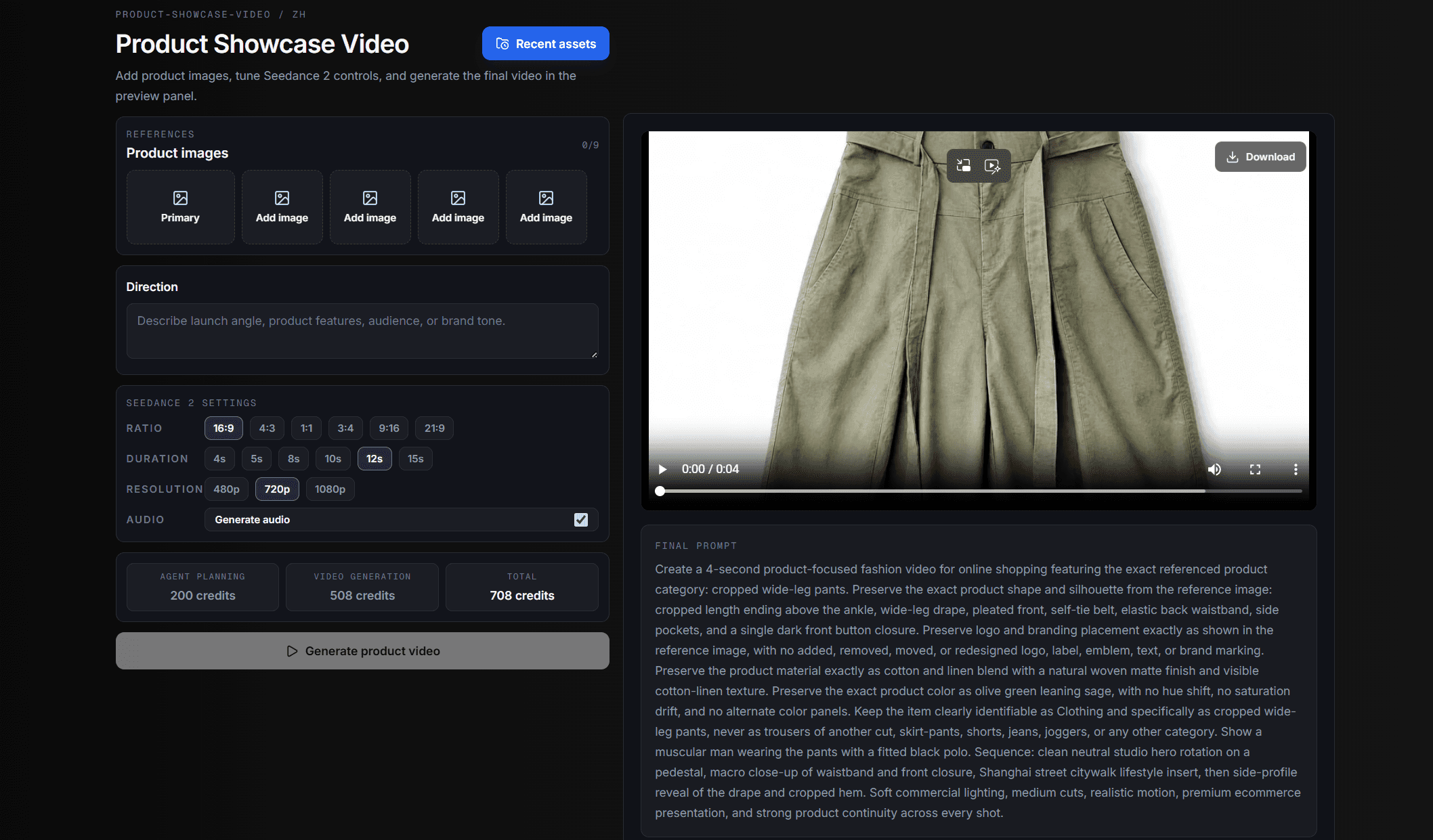Viewport: 1433px width, 840px height.
Task: Click the Video Generation 508 credits card
Action: [x=362, y=588]
